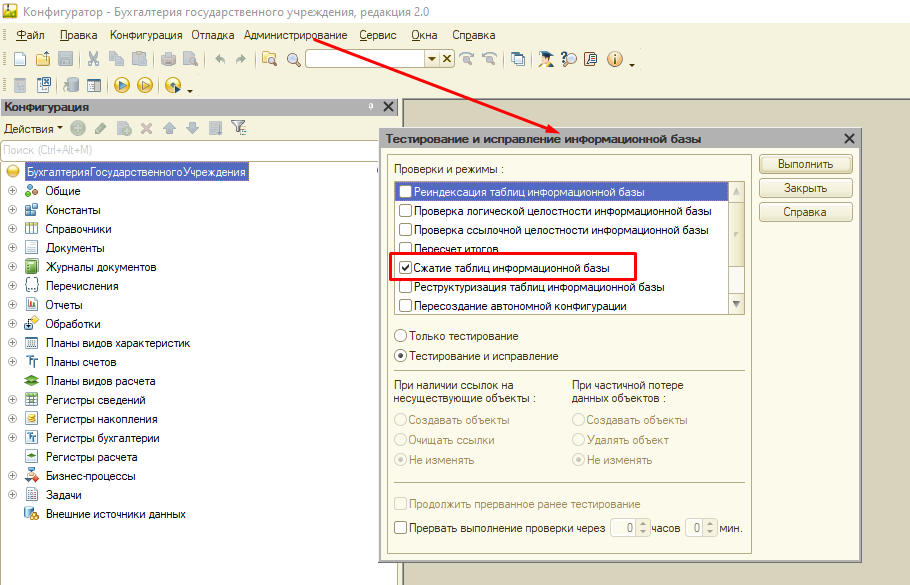This screenshot has width=910, height=585.
Task: Click the global search folder icon
Action: coord(269,59)
